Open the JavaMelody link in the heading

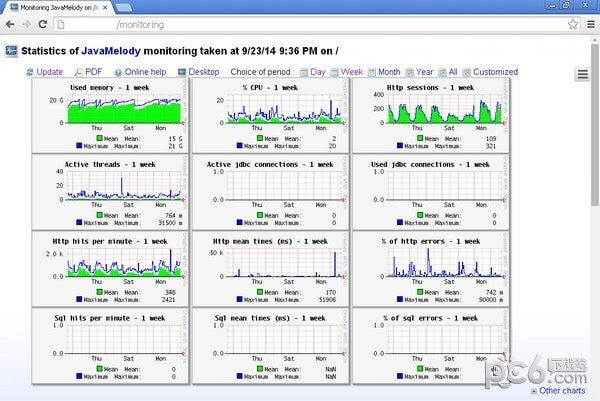click(111, 51)
